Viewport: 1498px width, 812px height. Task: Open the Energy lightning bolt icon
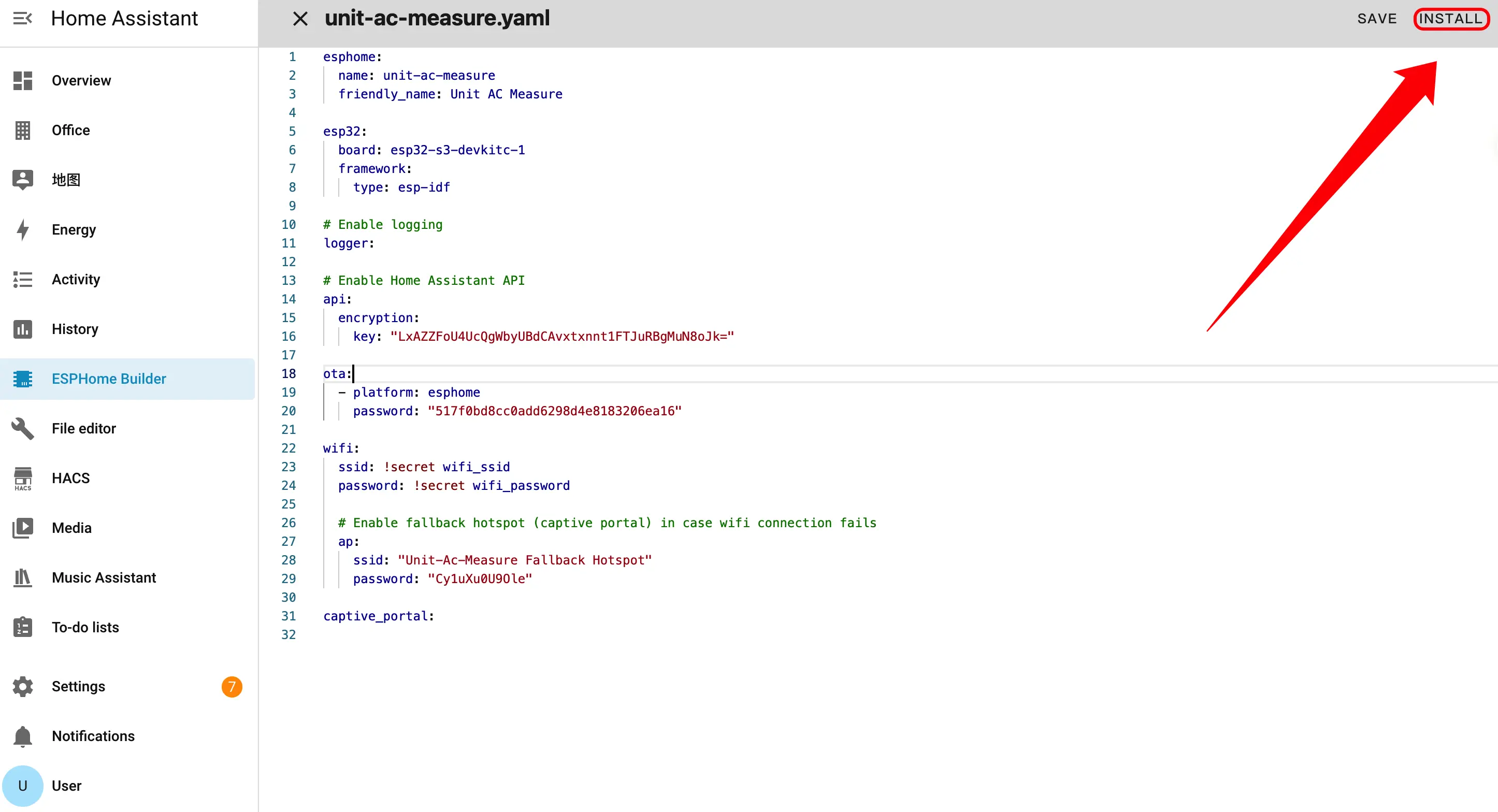point(23,229)
